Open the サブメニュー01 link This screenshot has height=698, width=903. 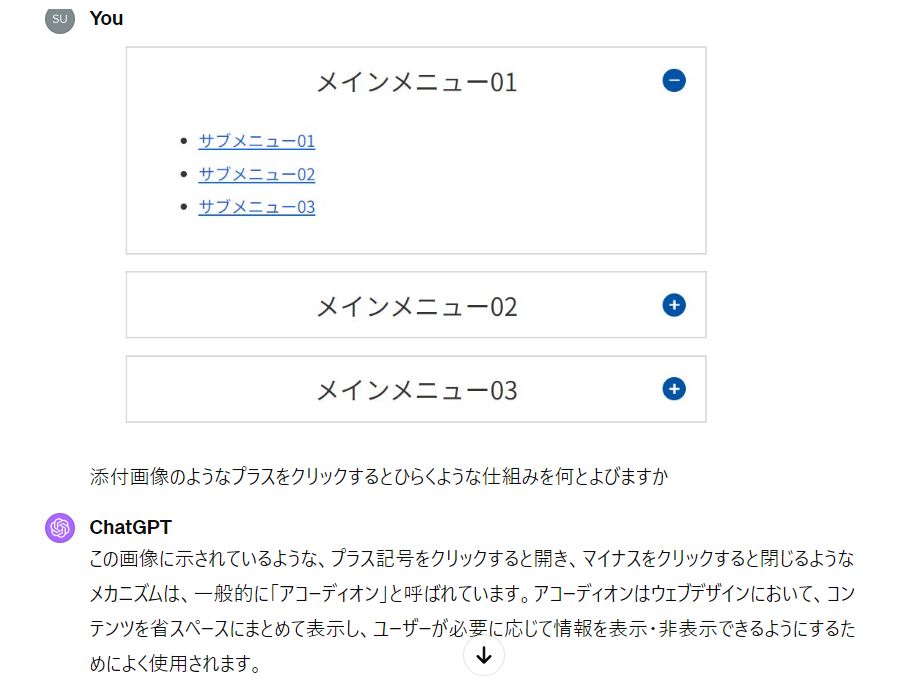point(256,141)
